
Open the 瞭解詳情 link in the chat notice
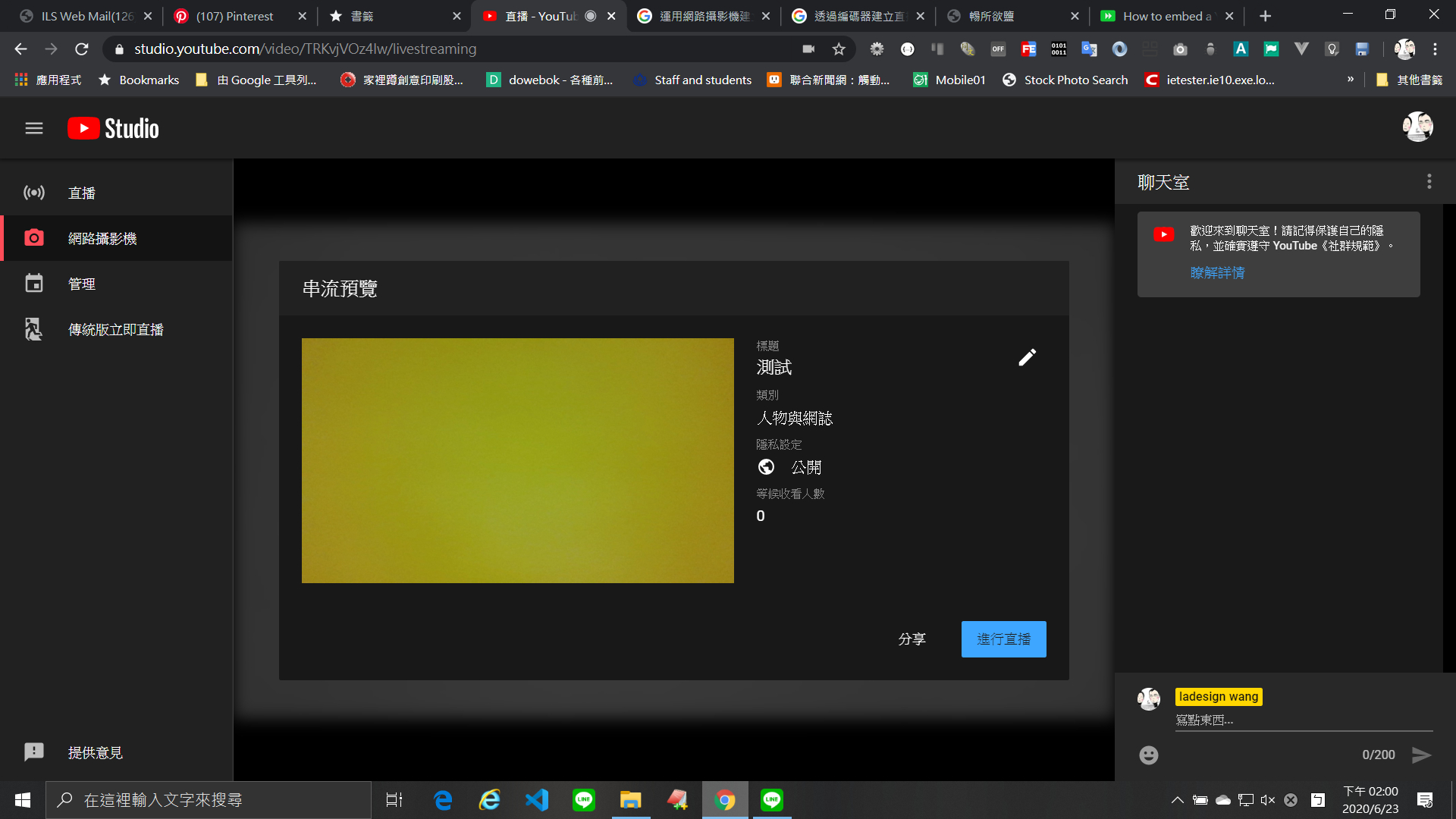point(1217,272)
